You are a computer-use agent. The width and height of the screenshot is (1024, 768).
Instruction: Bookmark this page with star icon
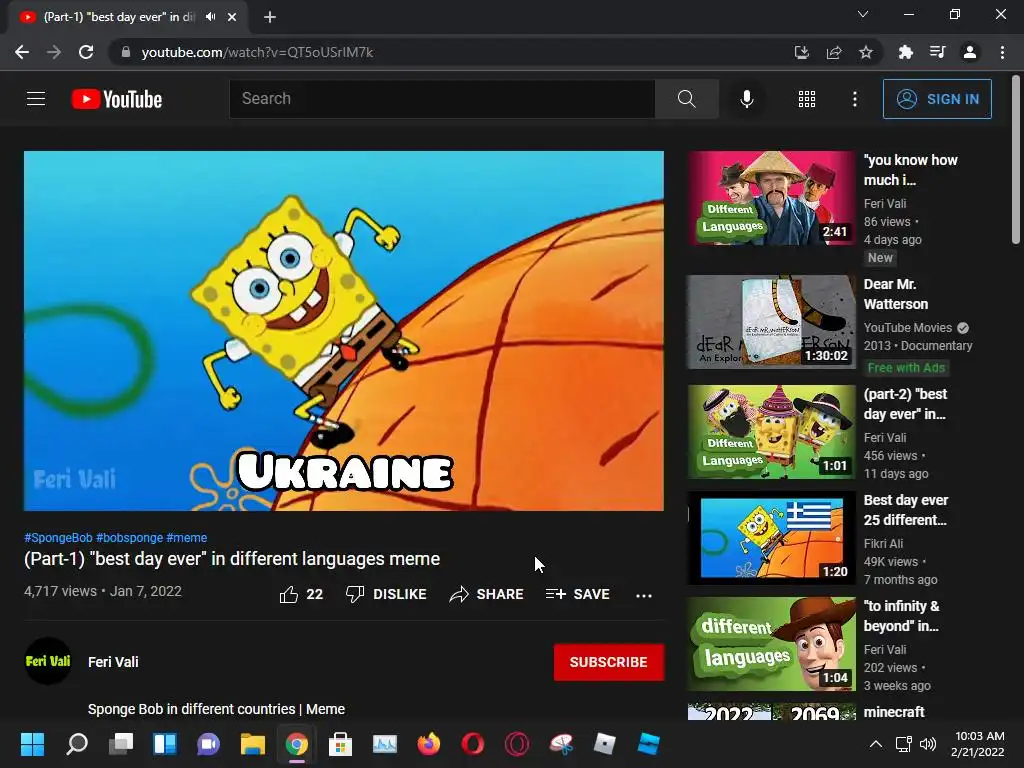865,52
